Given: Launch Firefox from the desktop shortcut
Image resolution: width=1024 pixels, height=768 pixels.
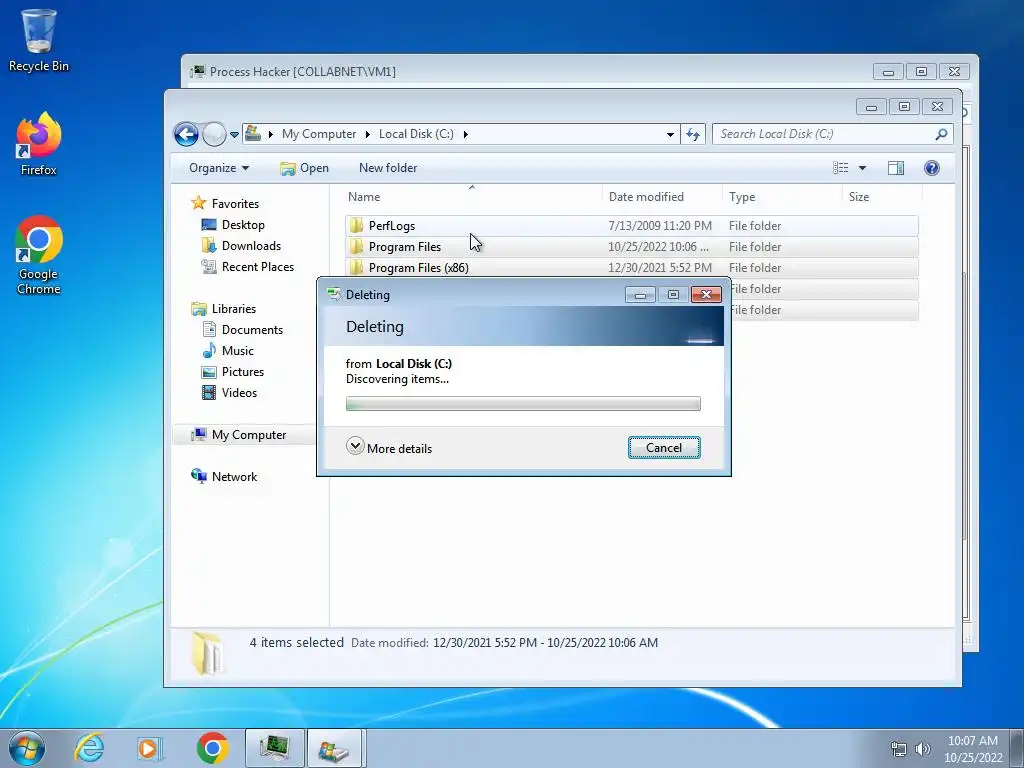Looking at the screenshot, I should click(x=38, y=144).
